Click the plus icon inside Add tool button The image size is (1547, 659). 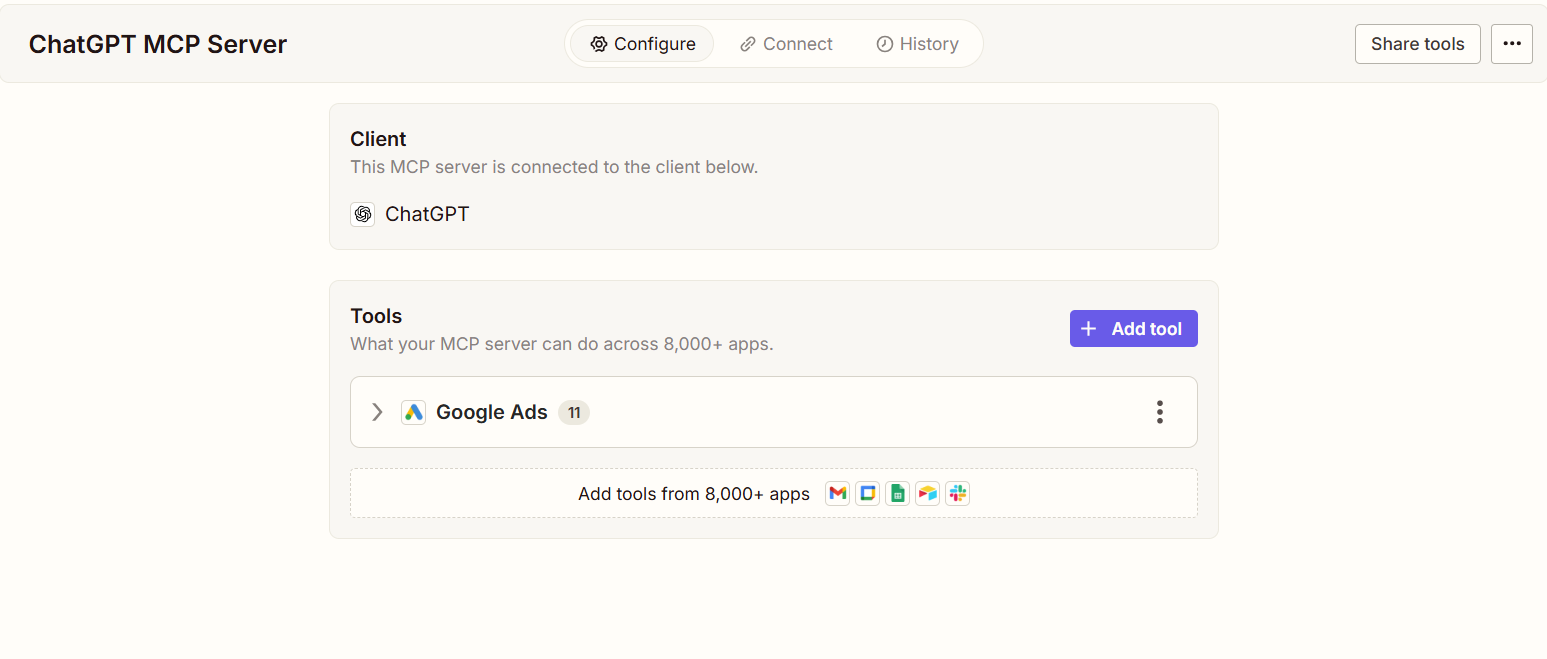[x=1088, y=328]
